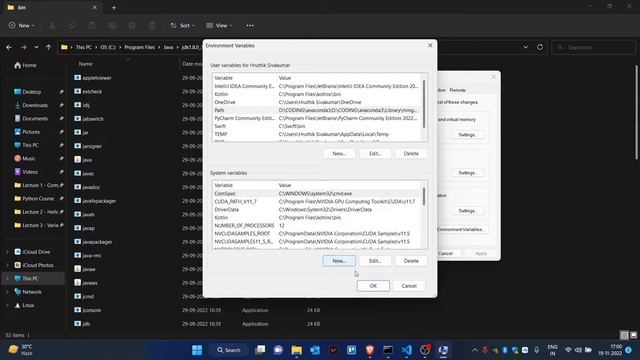Open Videos in the Explorer sidebar
Viewport: 640px width, 360px height.
pos(31,172)
